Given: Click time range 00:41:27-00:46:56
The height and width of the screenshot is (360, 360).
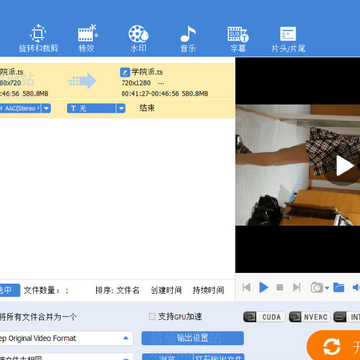Looking at the screenshot, I should [x=150, y=94].
